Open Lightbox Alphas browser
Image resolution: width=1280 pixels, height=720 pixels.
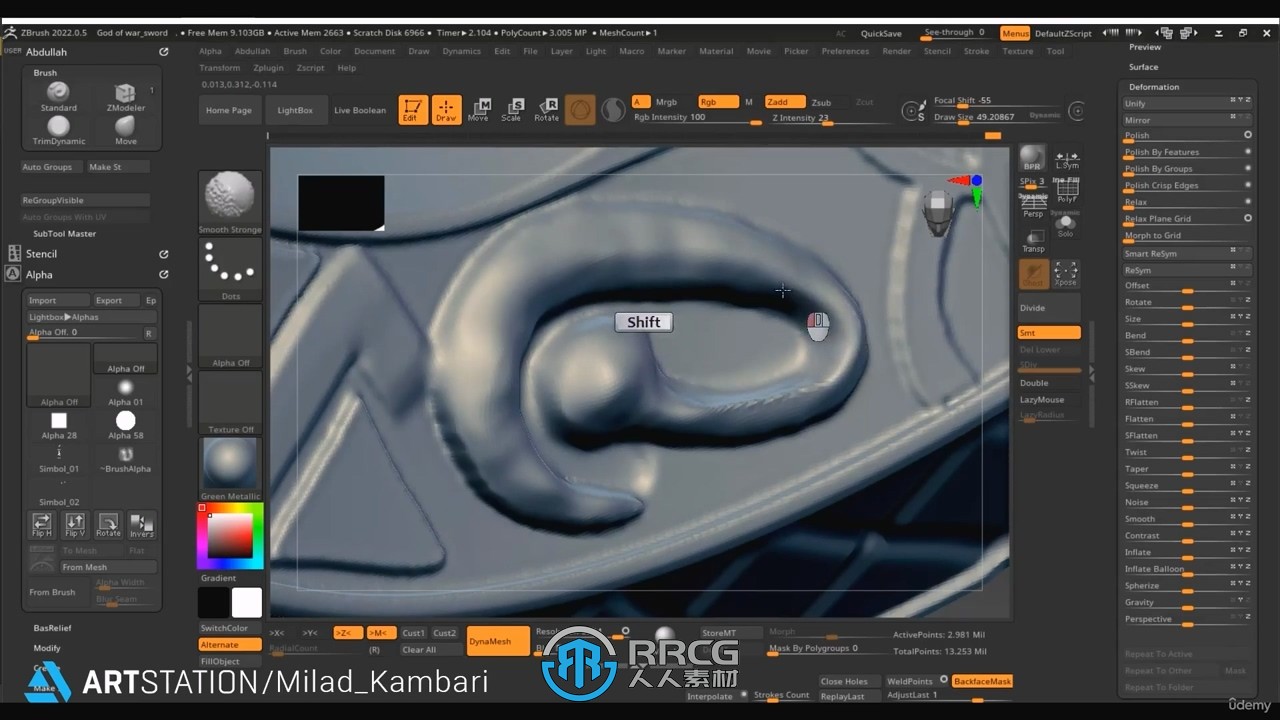point(91,317)
